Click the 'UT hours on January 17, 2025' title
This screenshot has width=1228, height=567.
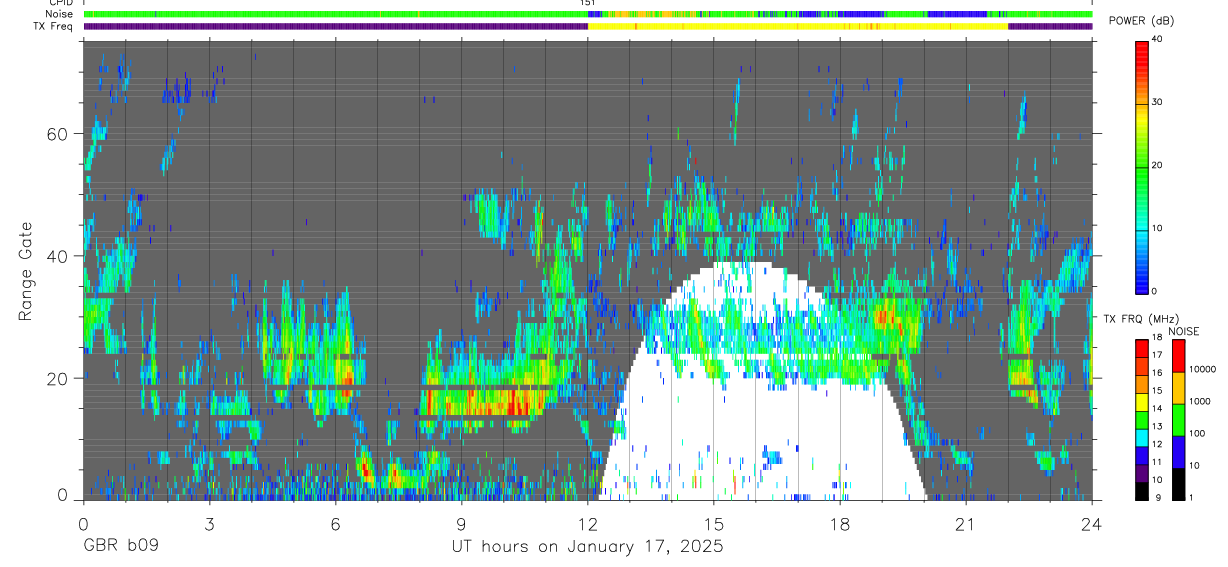588,547
